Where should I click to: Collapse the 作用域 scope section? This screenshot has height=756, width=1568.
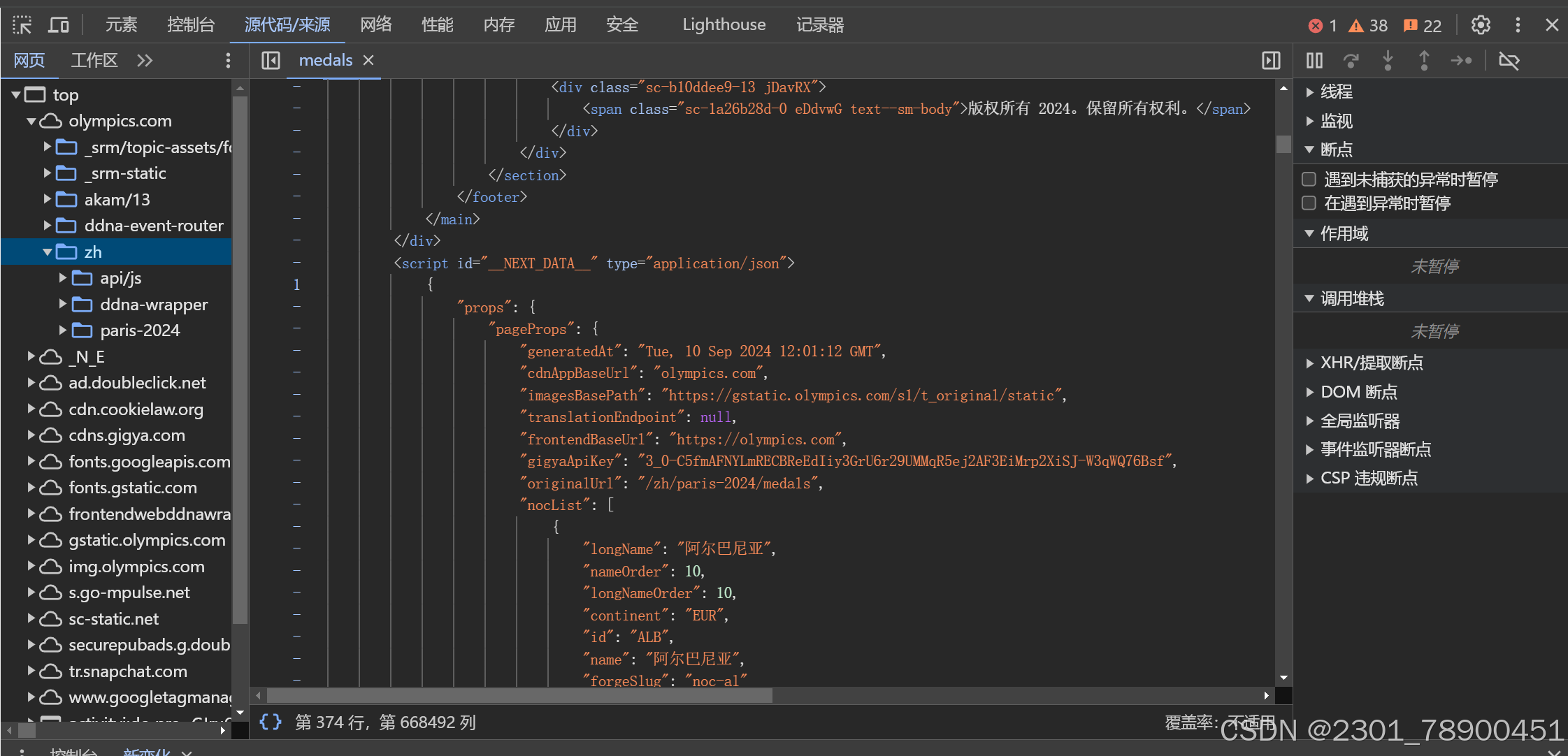tap(1310, 234)
